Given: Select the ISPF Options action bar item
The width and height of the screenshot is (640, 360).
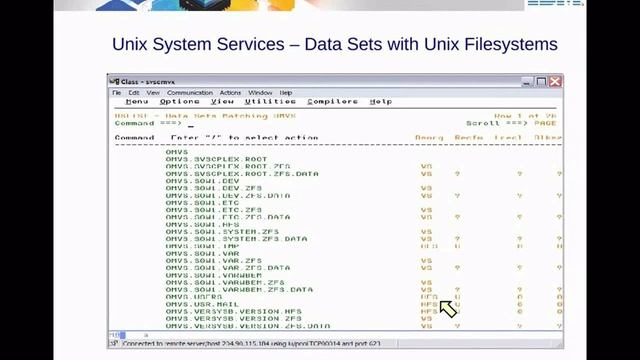Looking at the screenshot, I should pyautogui.click(x=180, y=101).
